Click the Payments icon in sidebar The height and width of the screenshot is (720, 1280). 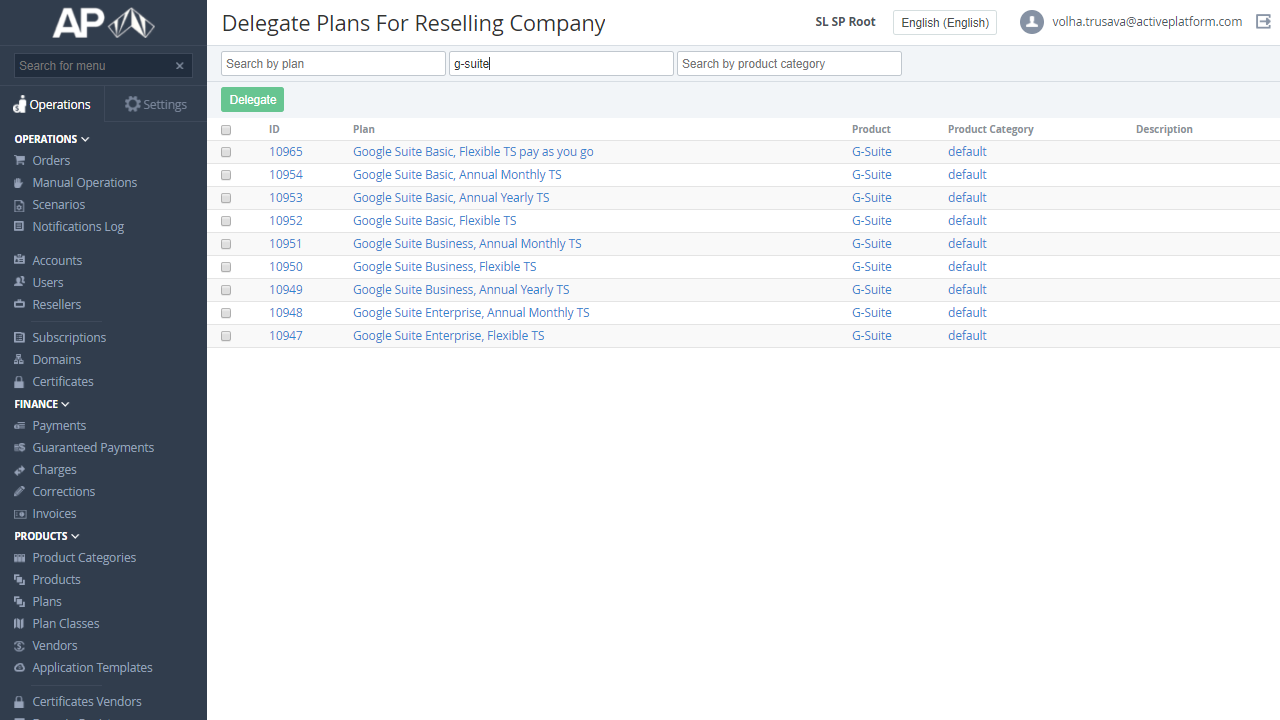point(20,425)
